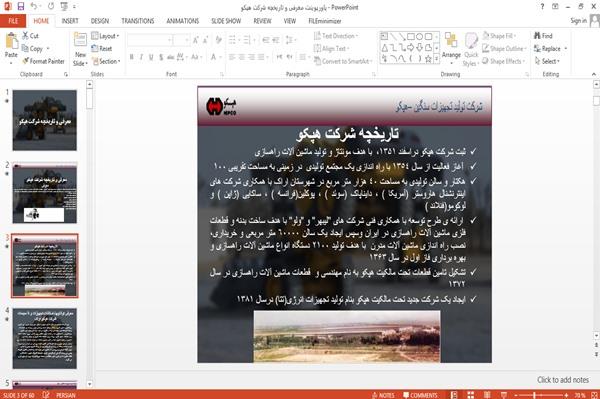Toggle Strikethrough formatting

point(171,57)
